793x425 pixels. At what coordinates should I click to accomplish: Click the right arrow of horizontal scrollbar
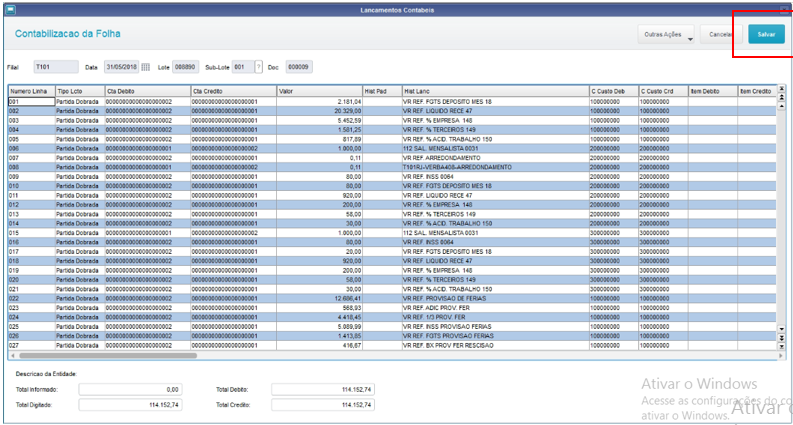point(781,356)
